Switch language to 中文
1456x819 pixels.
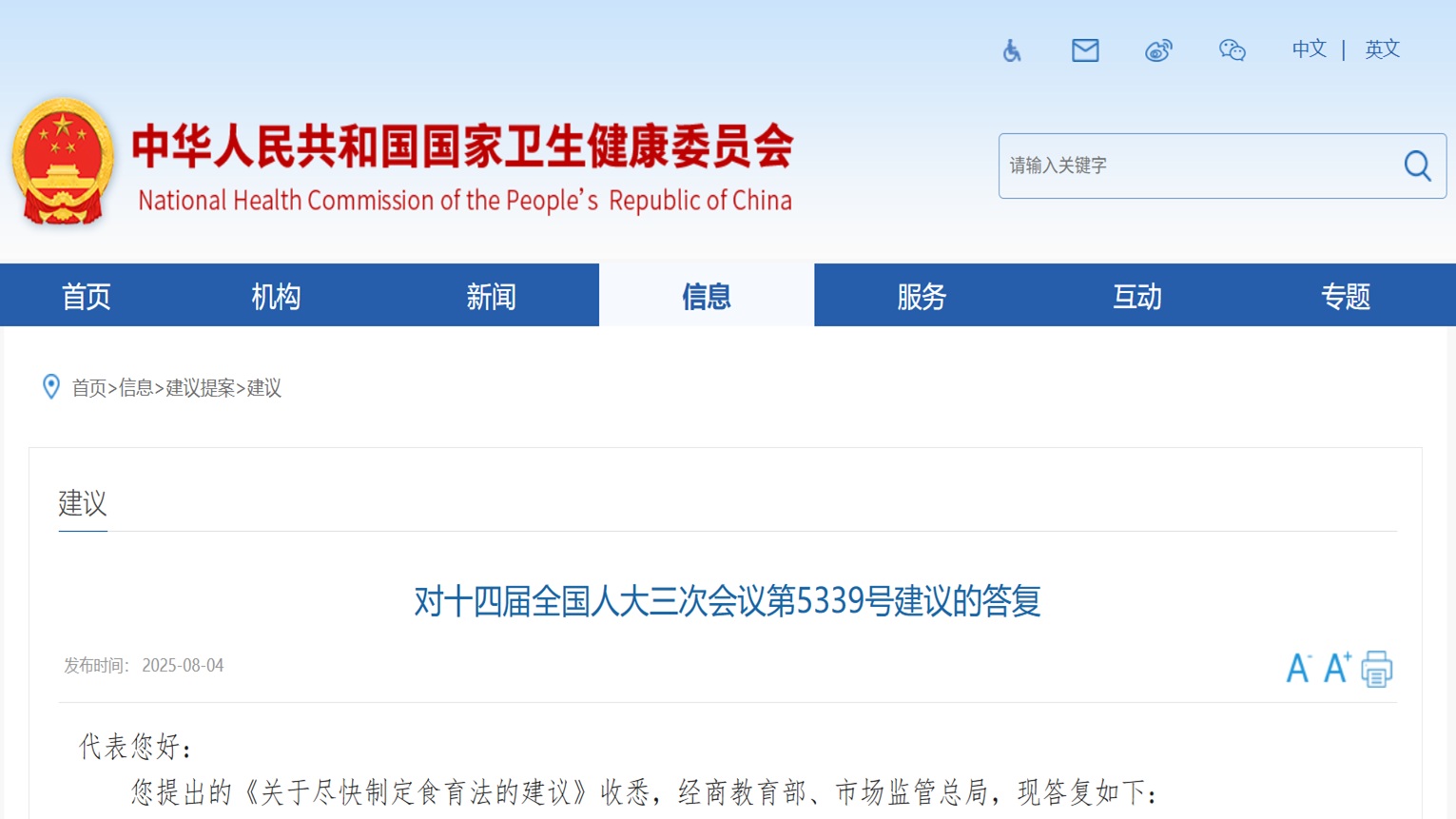click(x=1309, y=49)
